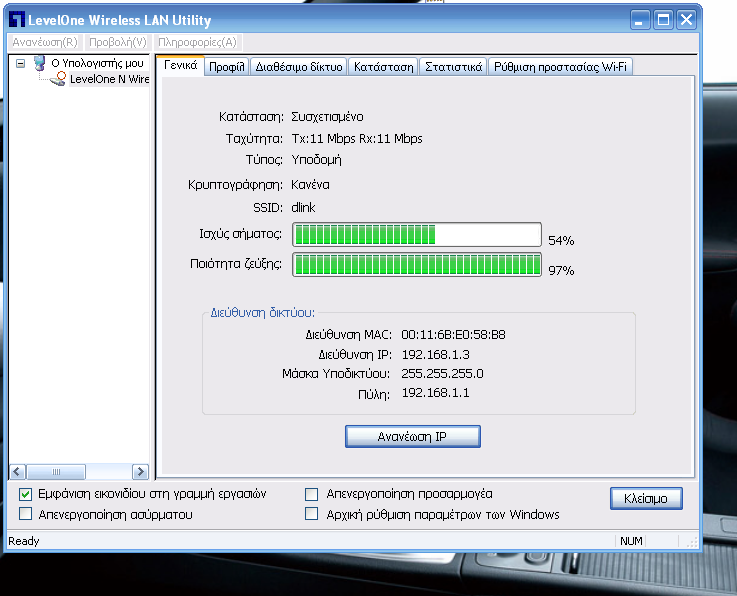Click the Ποιότητα ζεύξης progress bar
Image resolution: width=737 pixels, height=596 pixels.
tap(417, 265)
